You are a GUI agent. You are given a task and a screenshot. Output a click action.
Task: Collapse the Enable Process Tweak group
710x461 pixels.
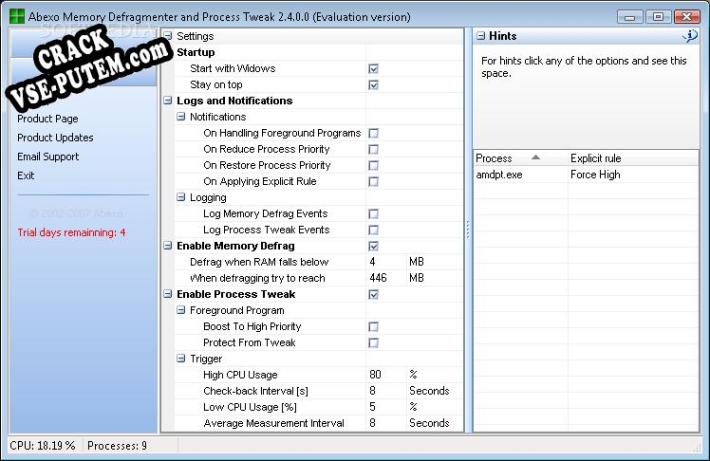(168, 294)
